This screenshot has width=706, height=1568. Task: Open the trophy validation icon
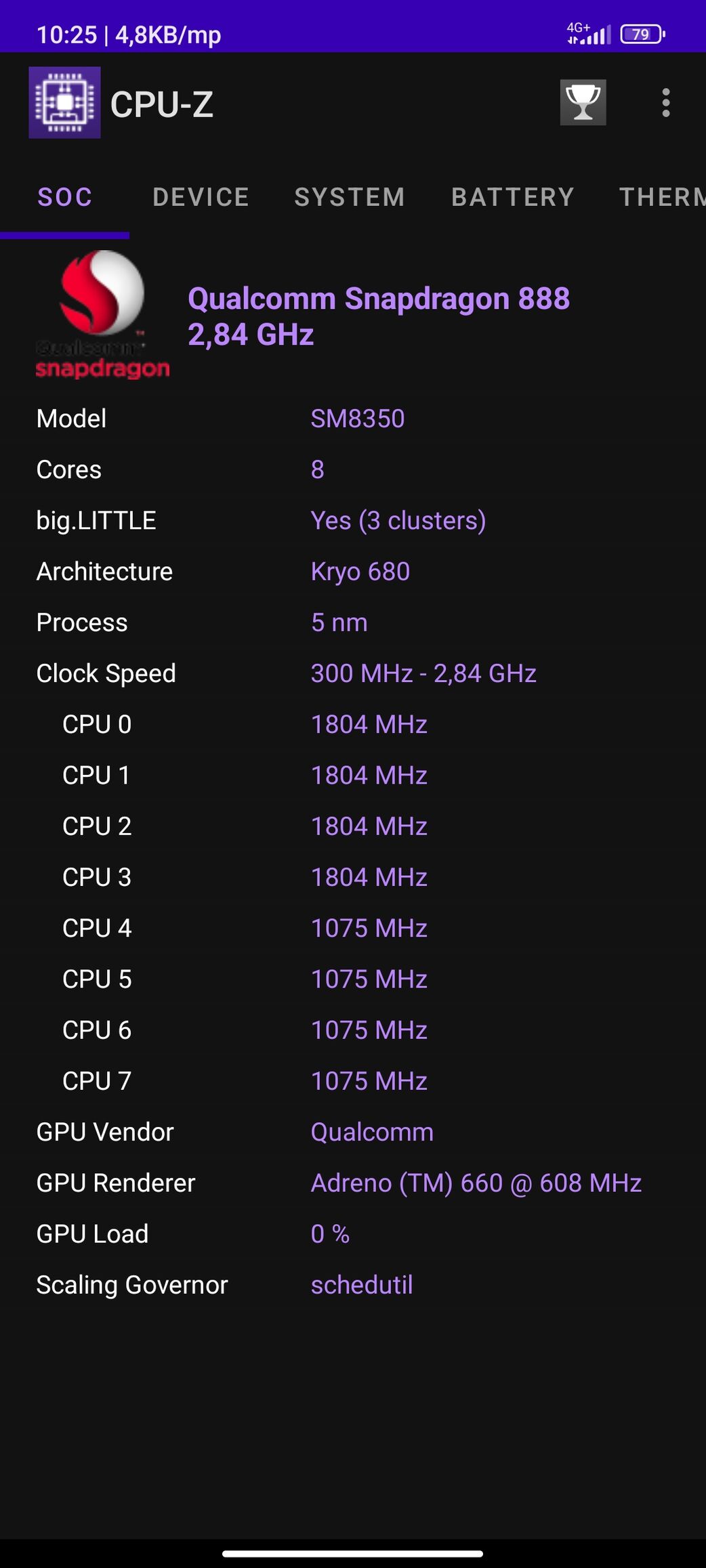coord(583,102)
